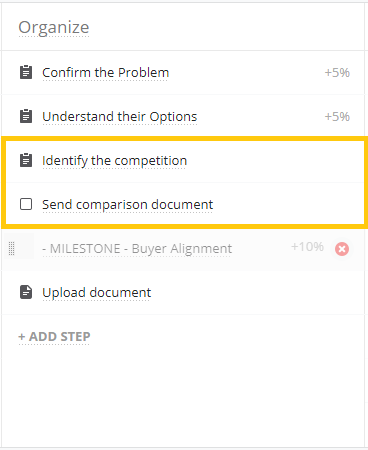
Task: Check the Send comparison document checkbox
Action: click(x=26, y=204)
